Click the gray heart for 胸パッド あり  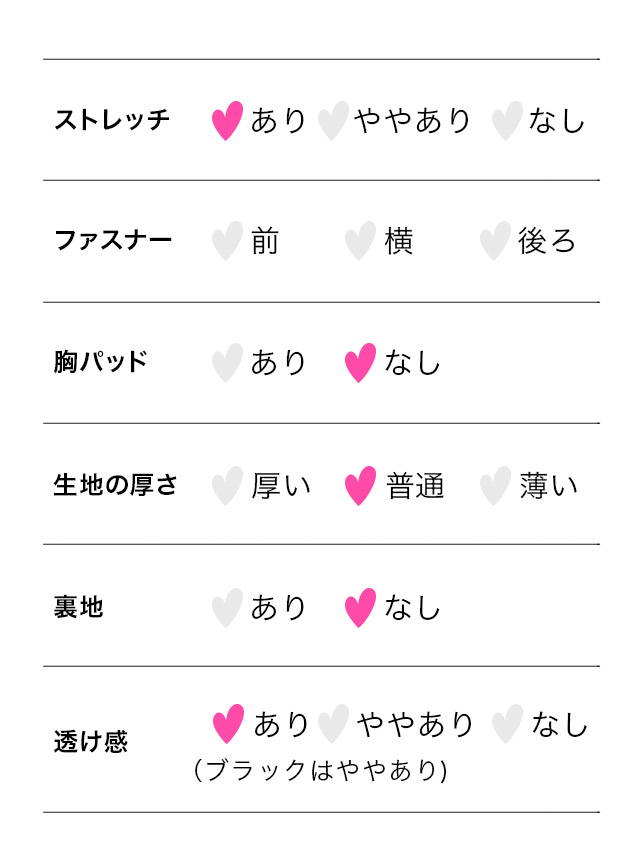(228, 363)
